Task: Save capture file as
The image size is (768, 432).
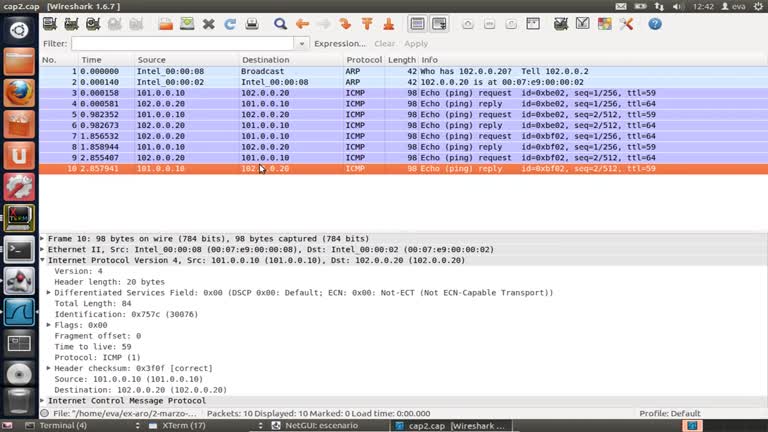Action: click(x=187, y=24)
